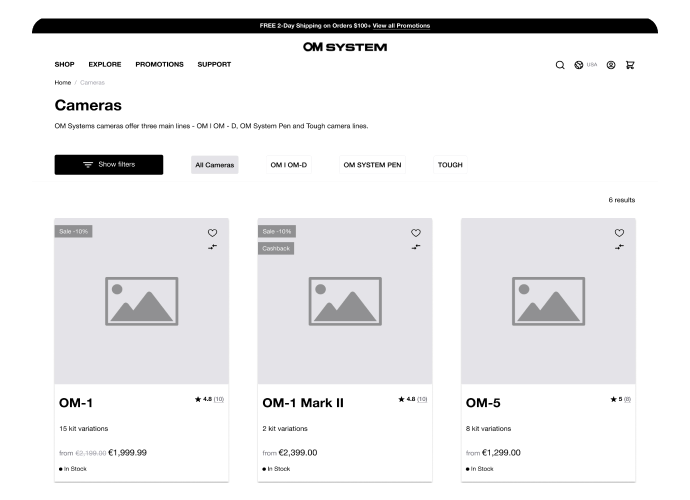690x500 pixels.
Task: Open the OM-1 product image thumbnail
Action: pyautogui.click(x=142, y=301)
